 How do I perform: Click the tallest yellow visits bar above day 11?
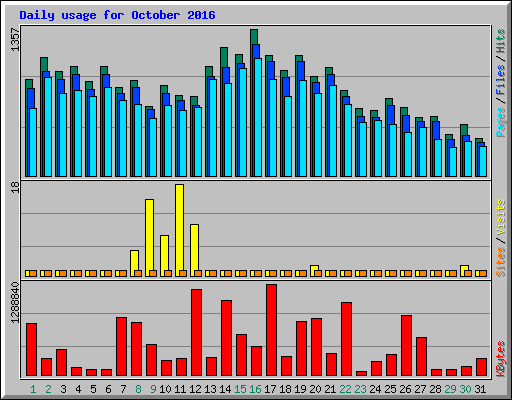[179, 230]
